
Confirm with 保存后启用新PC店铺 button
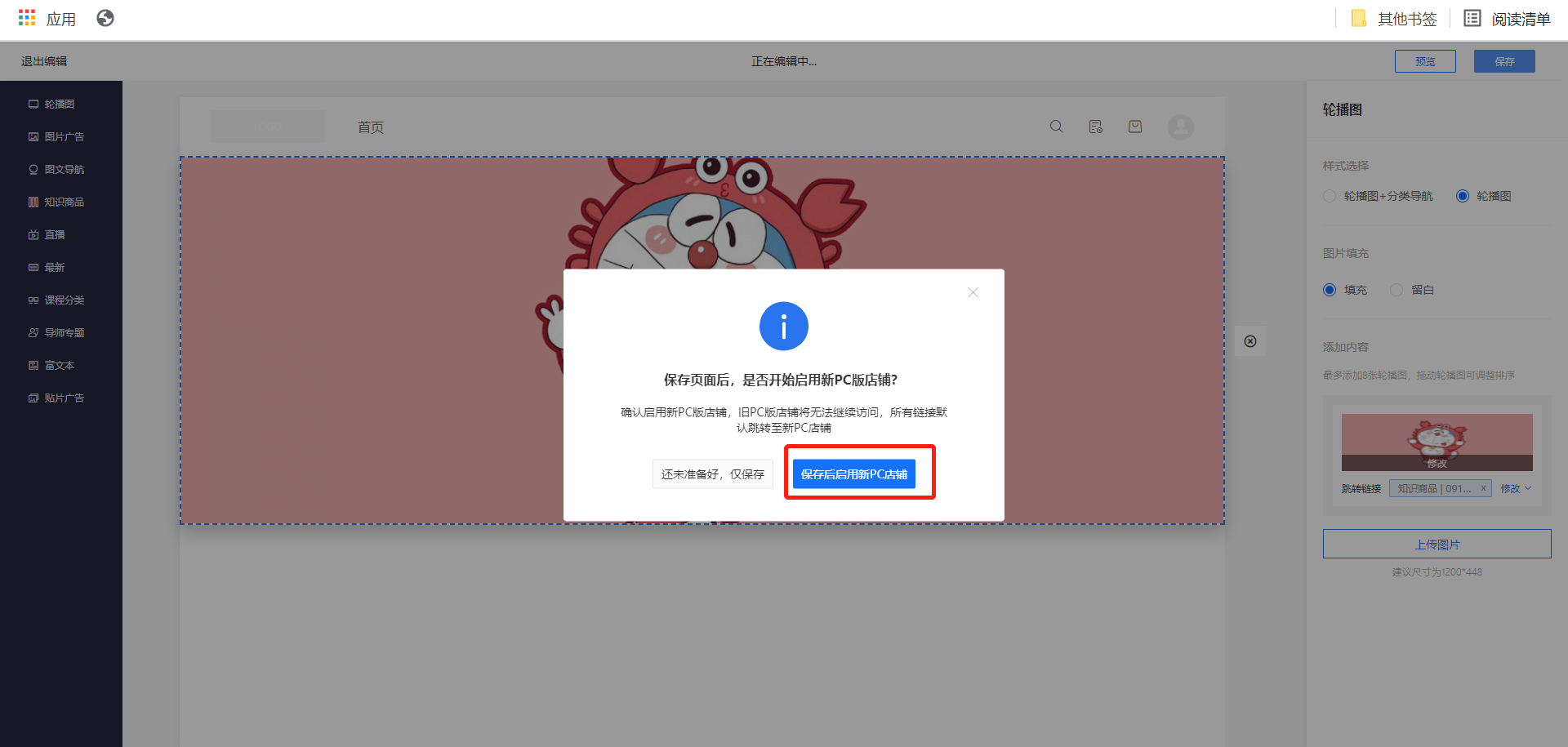pos(854,474)
